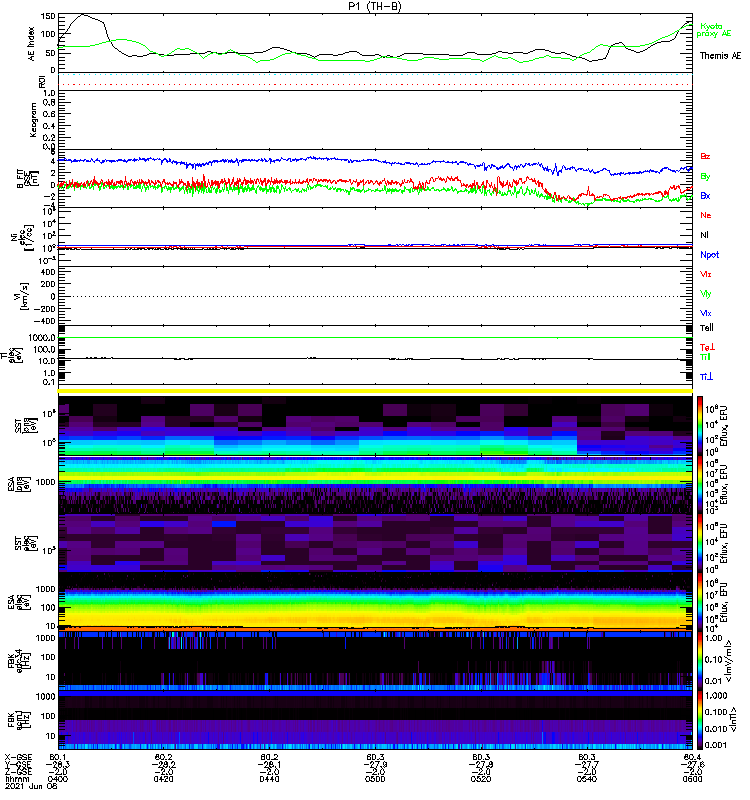Click the "AE Index" axis label
The image size is (750, 800).
tap(32, 44)
